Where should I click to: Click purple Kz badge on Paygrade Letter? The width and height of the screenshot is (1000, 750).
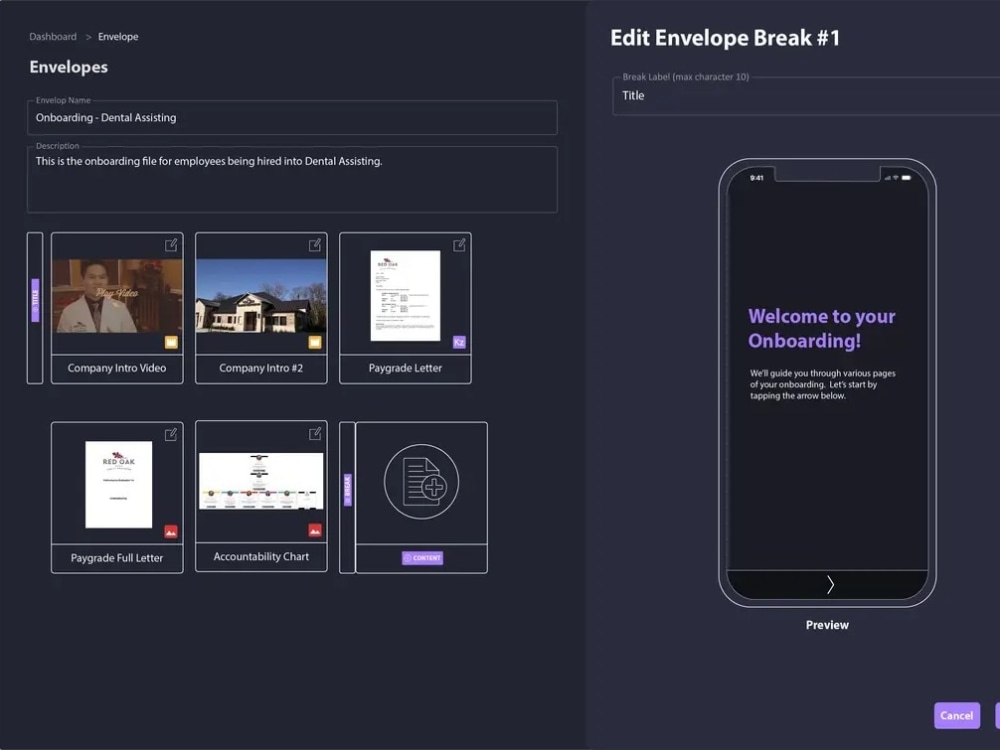tap(459, 342)
